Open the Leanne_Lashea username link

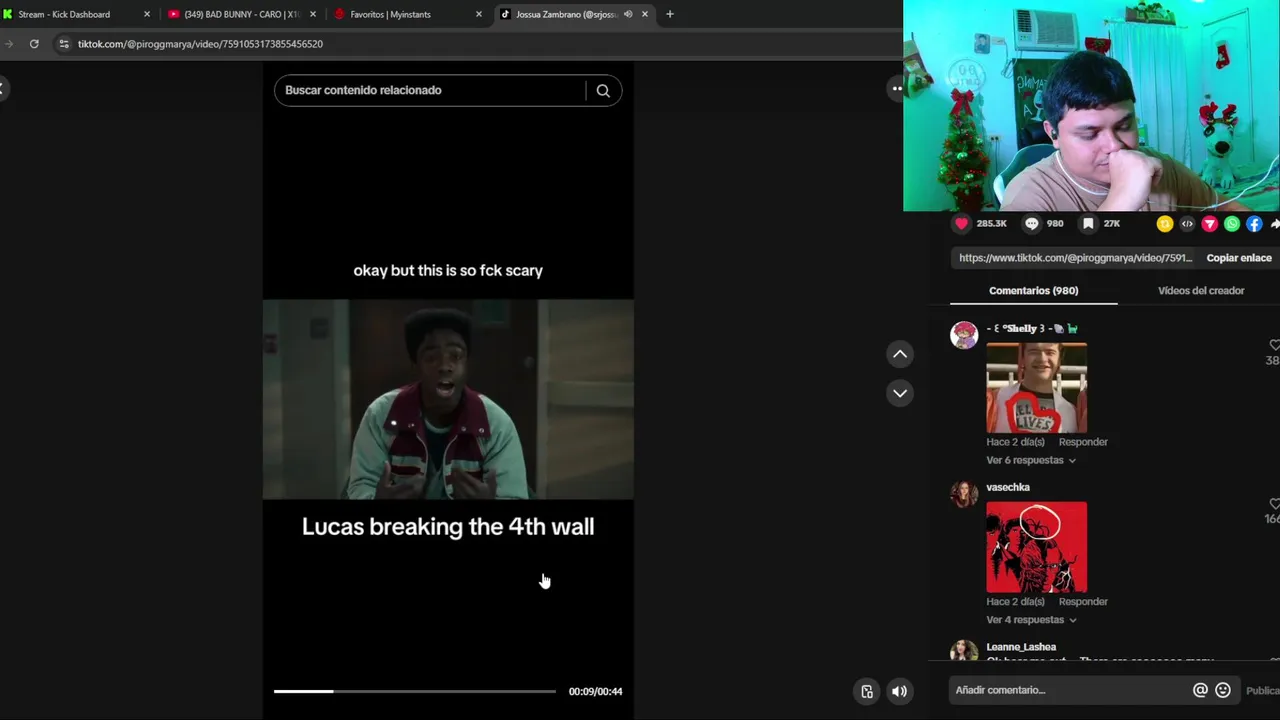click(1021, 647)
